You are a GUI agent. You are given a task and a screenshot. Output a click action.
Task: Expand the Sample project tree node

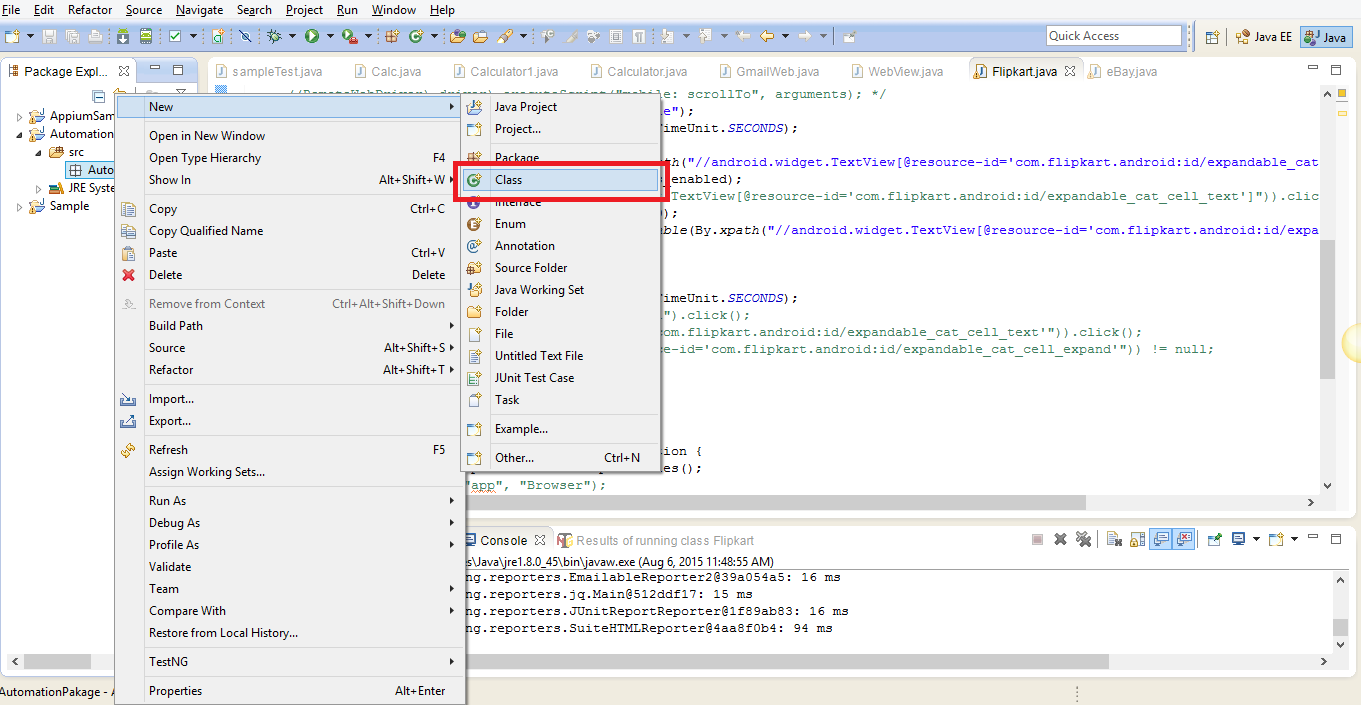(19, 207)
